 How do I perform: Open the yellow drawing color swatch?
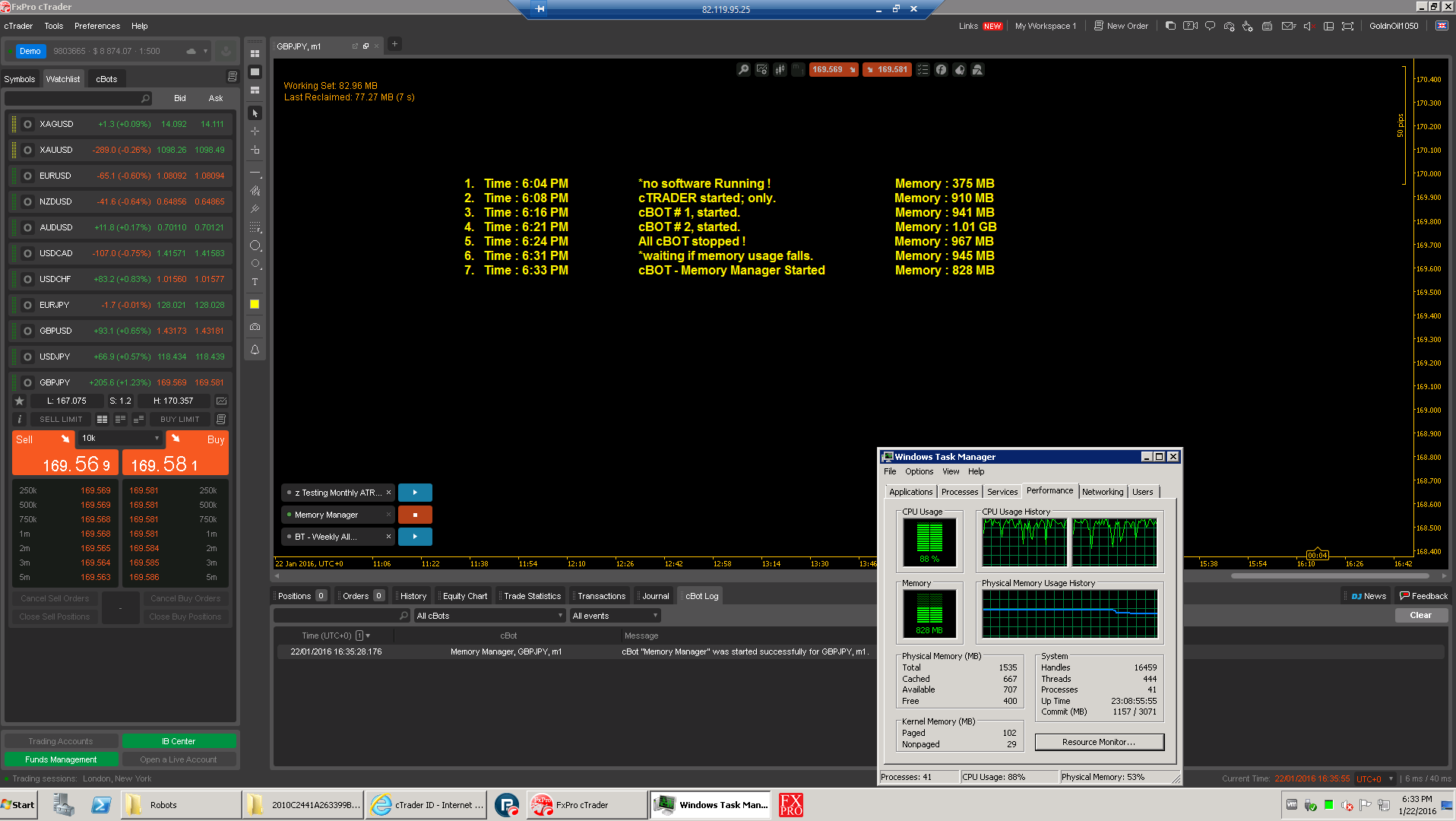click(255, 304)
